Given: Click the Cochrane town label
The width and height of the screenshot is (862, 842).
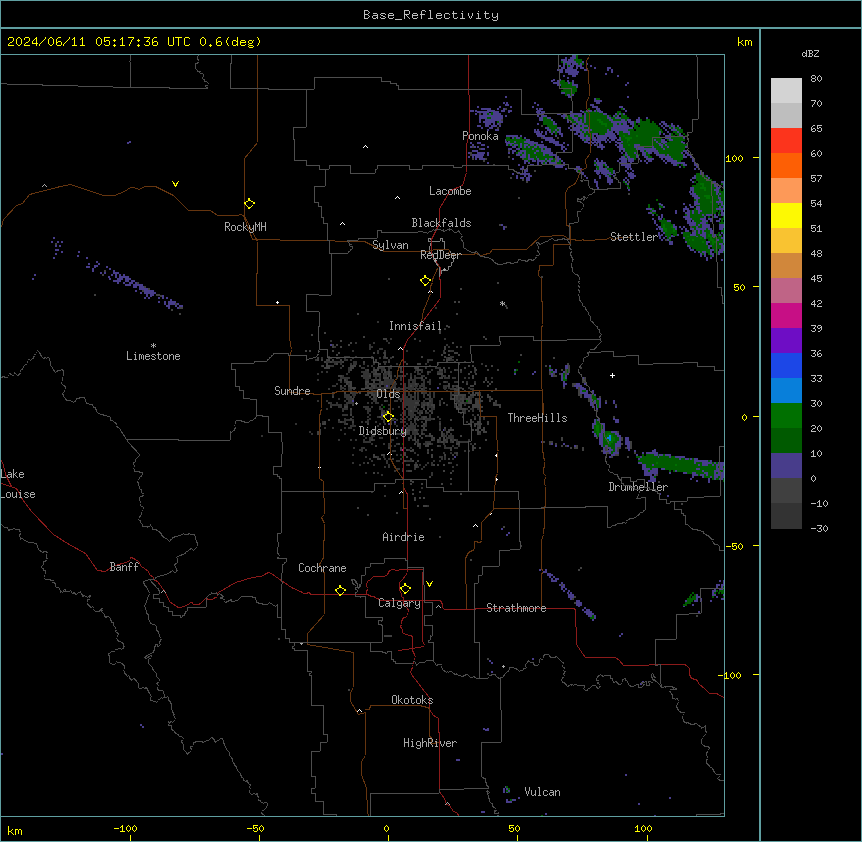Looking at the screenshot, I should 322,568.
